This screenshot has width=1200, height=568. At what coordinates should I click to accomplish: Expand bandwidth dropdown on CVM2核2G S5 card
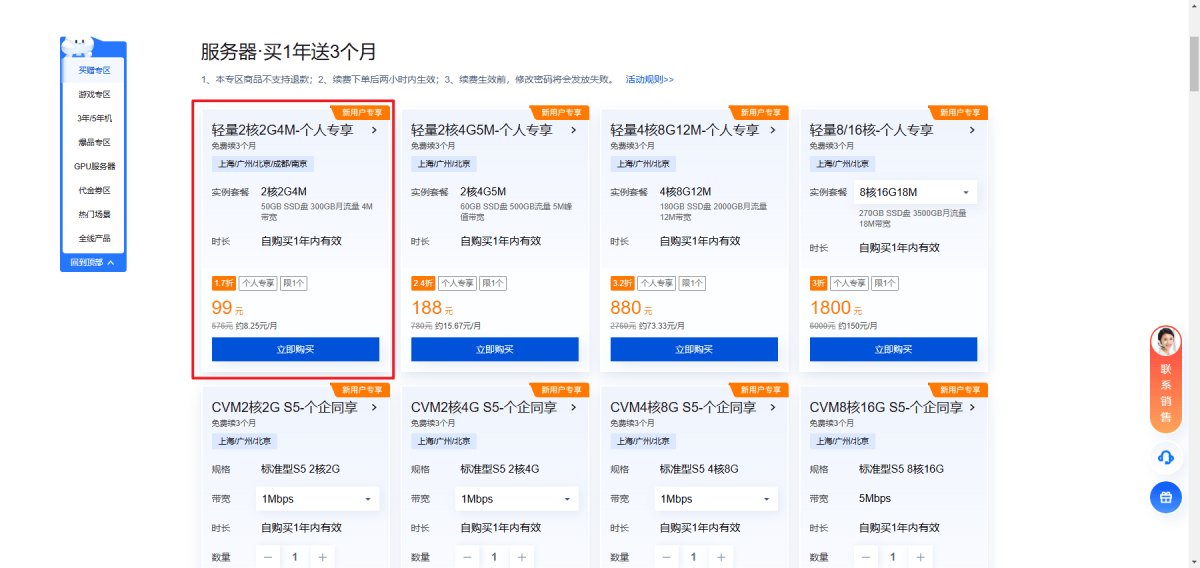click(318, 499)
